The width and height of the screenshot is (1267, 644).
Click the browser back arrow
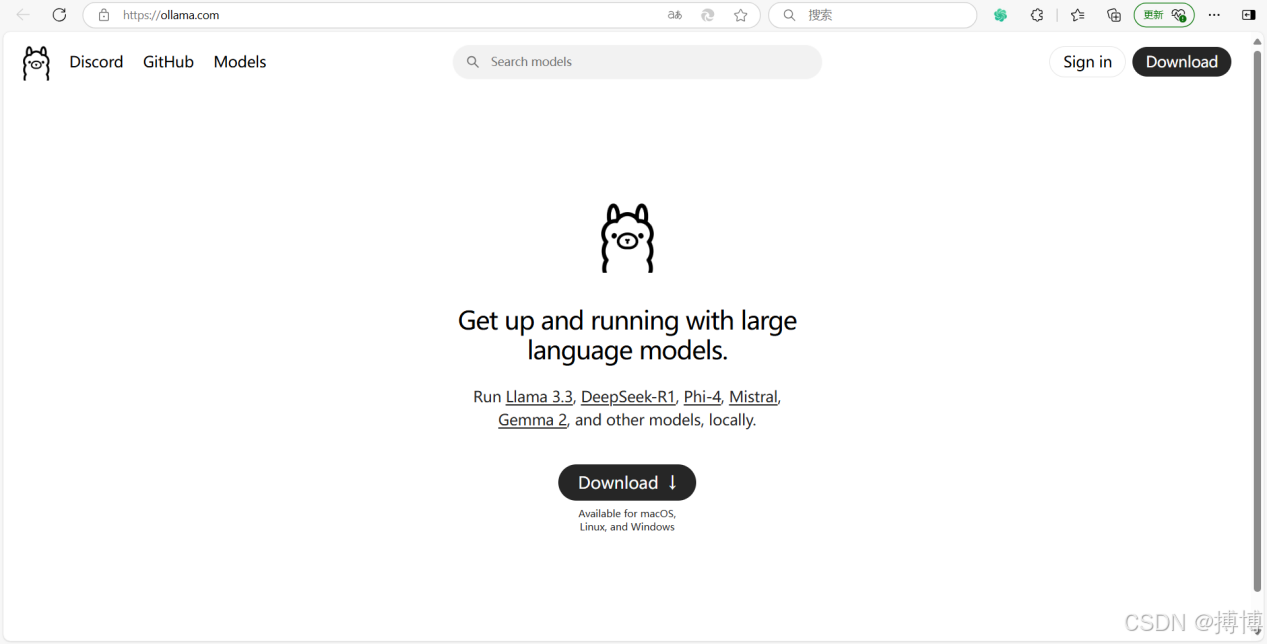pos(23,15)
